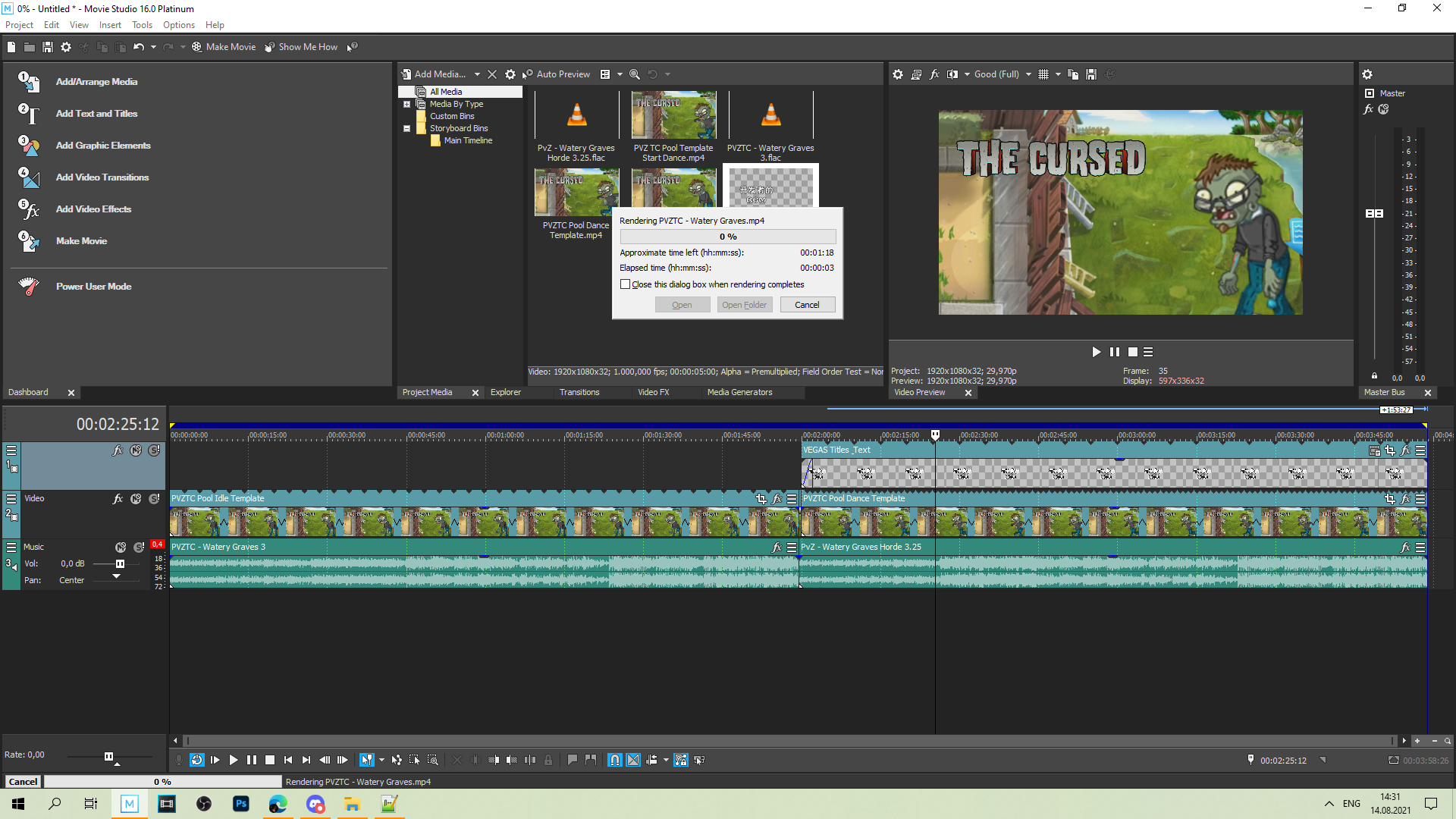Copy snapshot to clipboard icon in preview
Image resolution: width=1456 pixels, height=819 pixels.
click(x=1073, y=74)
